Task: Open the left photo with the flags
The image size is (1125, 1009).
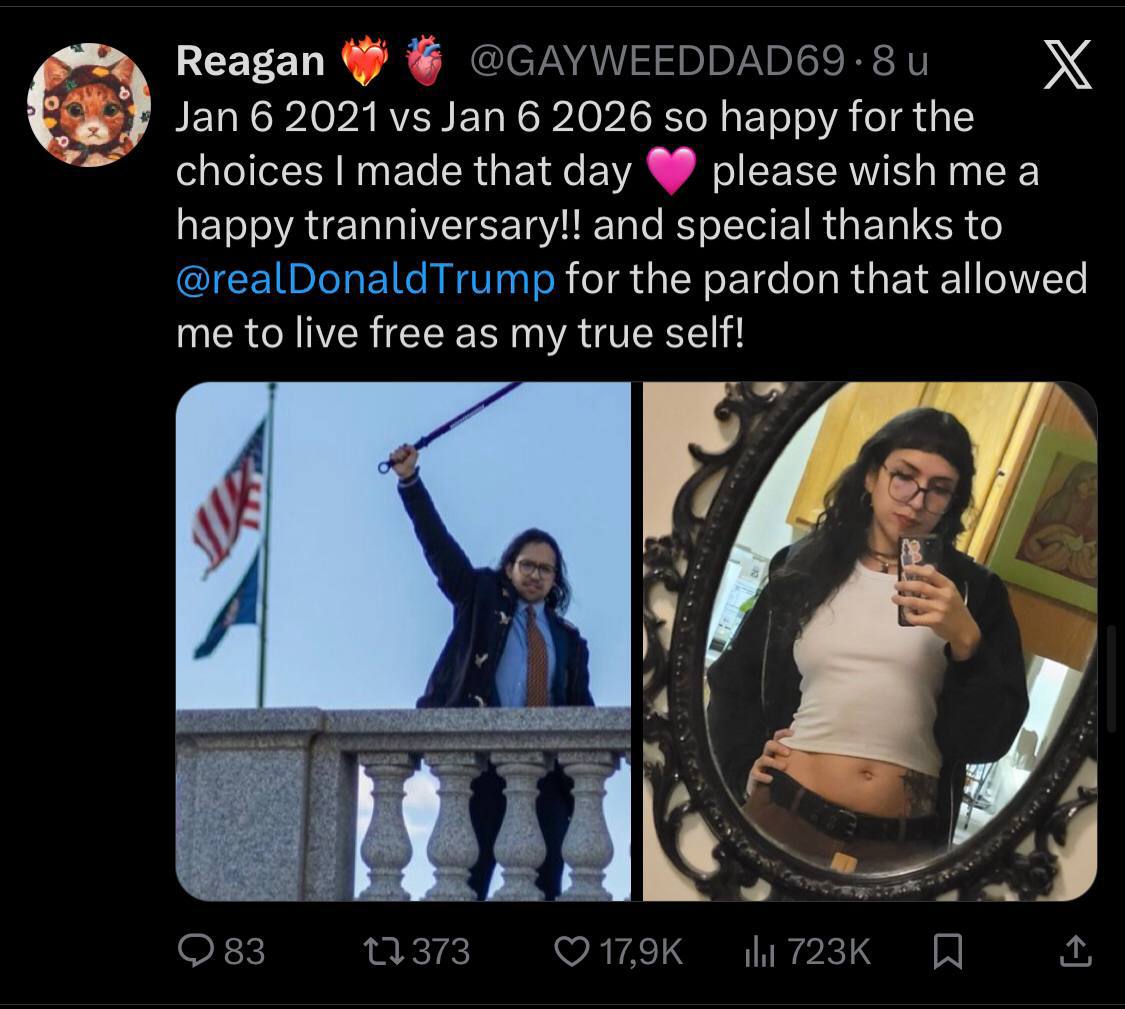Action: (403, 640)
